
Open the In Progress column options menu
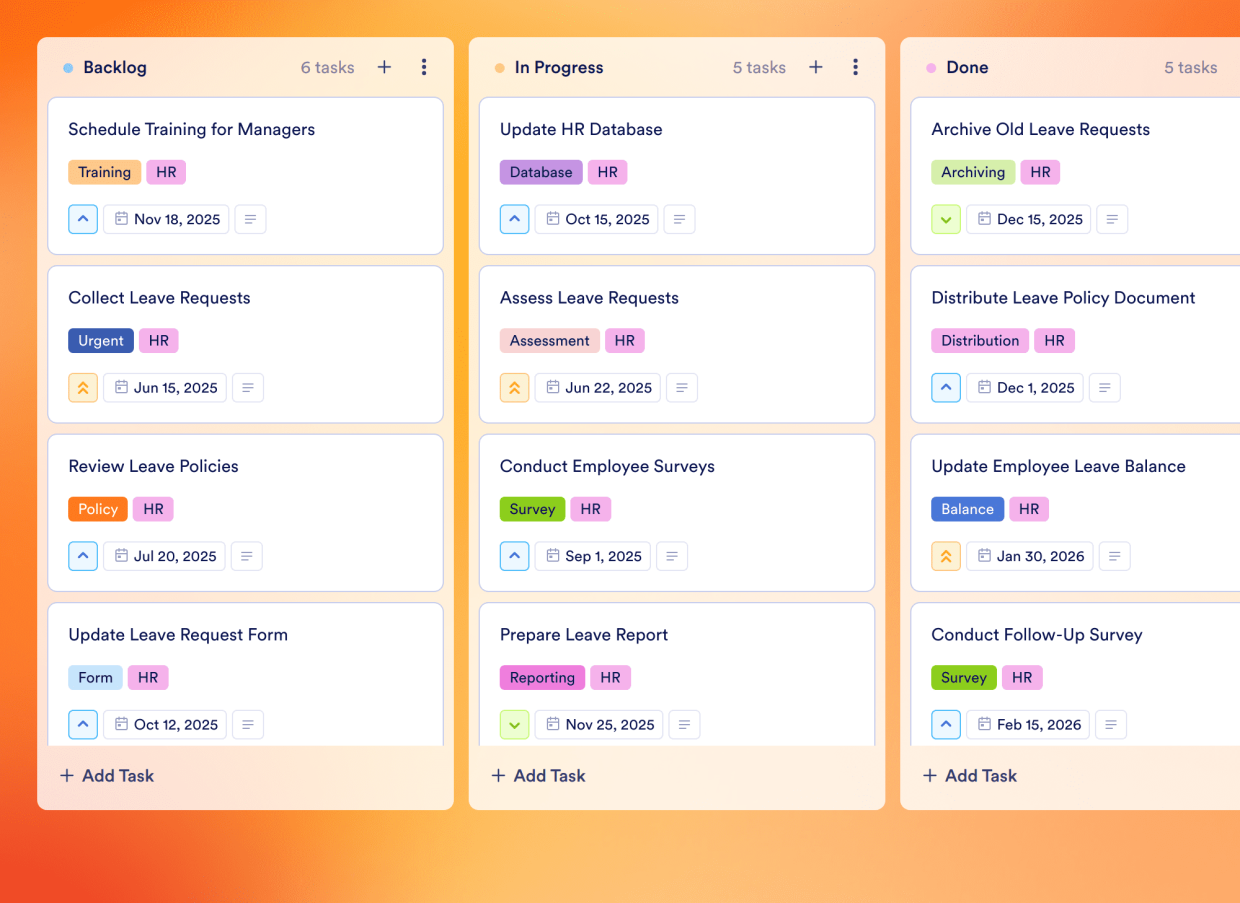856,67
